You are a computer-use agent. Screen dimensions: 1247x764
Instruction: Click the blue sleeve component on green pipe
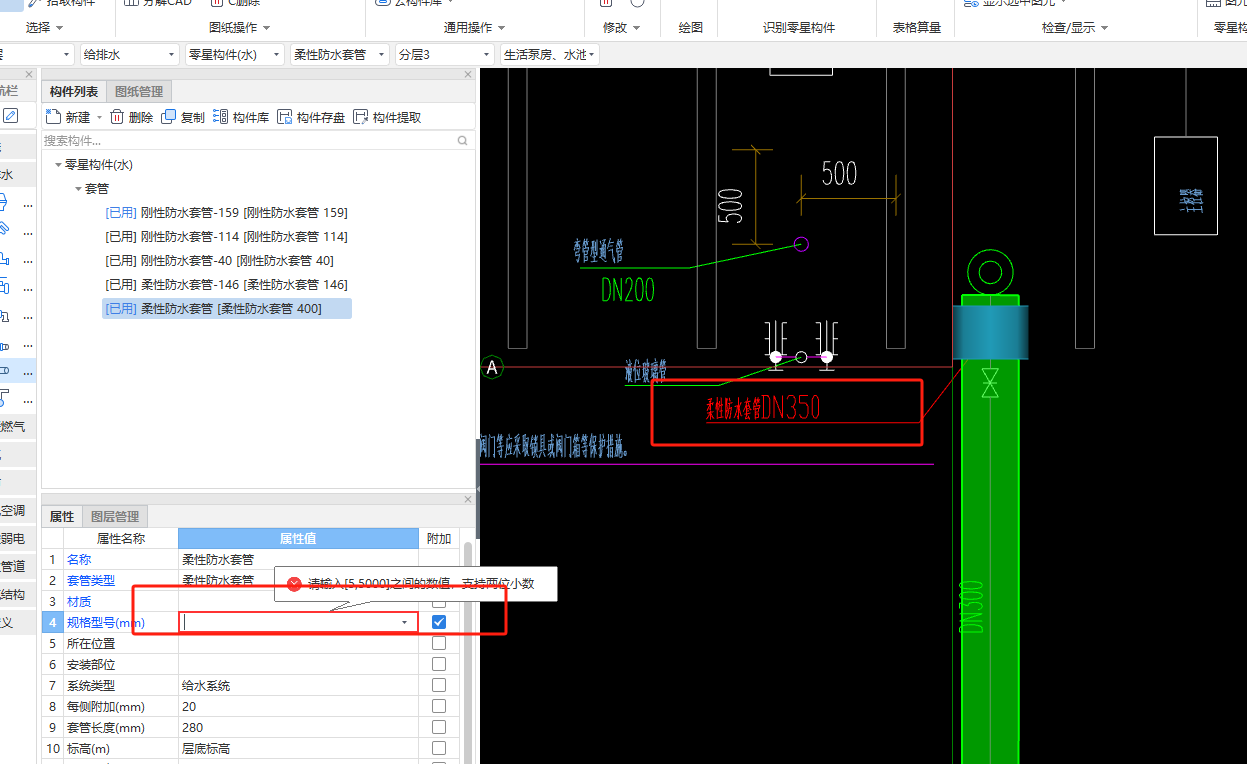990,332
